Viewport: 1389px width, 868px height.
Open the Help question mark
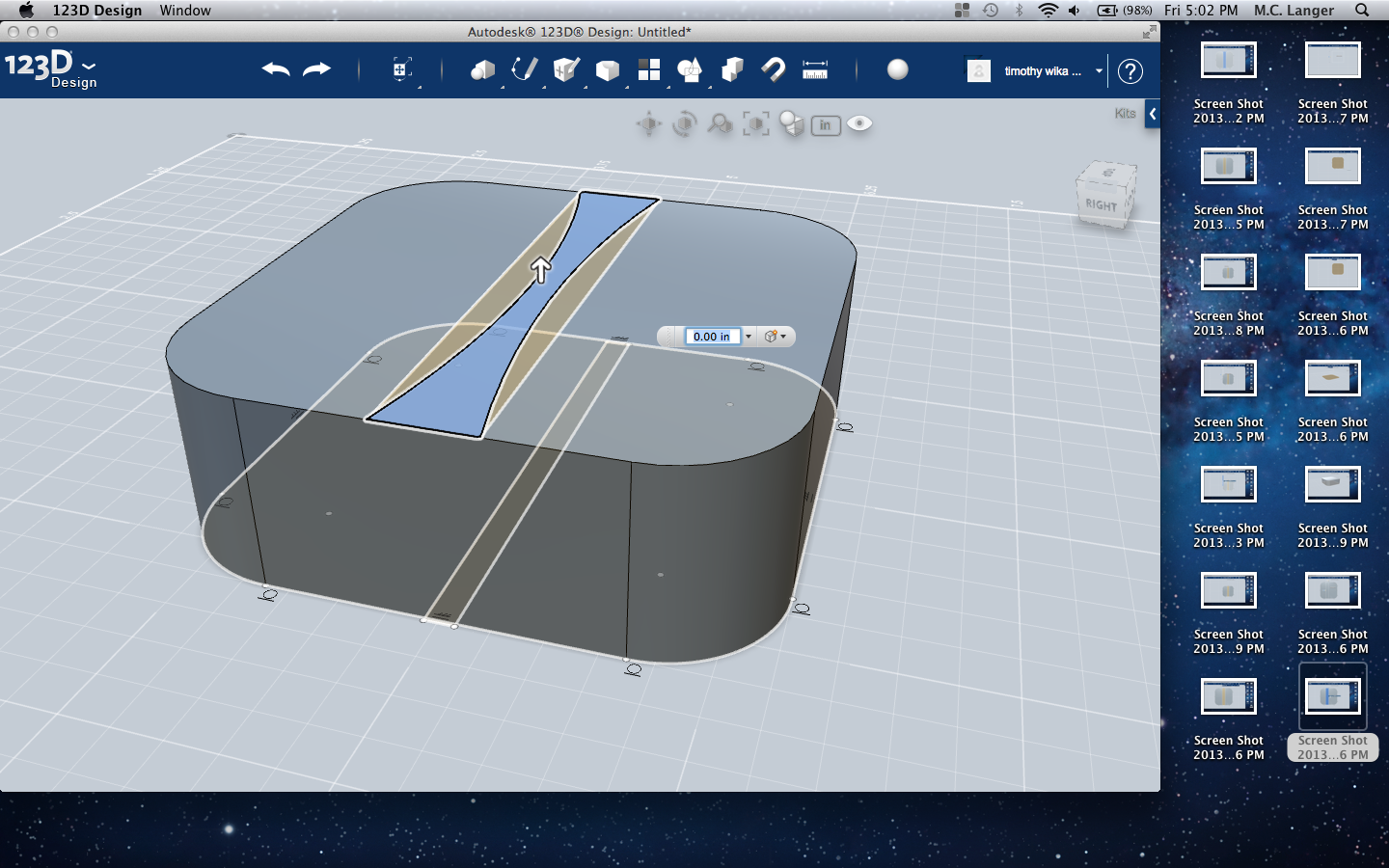click(1130, 70)
